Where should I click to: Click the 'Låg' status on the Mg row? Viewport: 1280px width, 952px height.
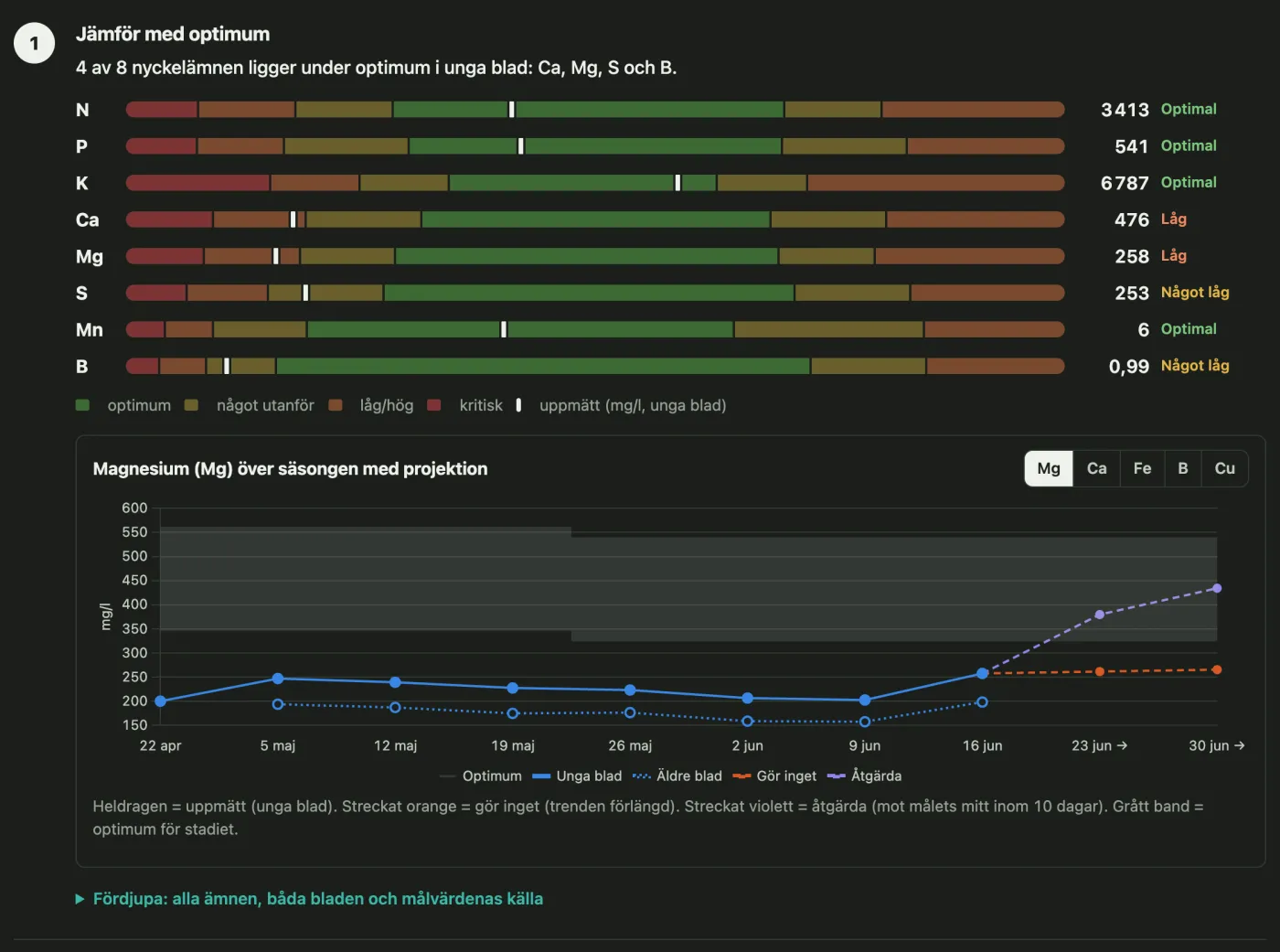tap(1174, 256)
